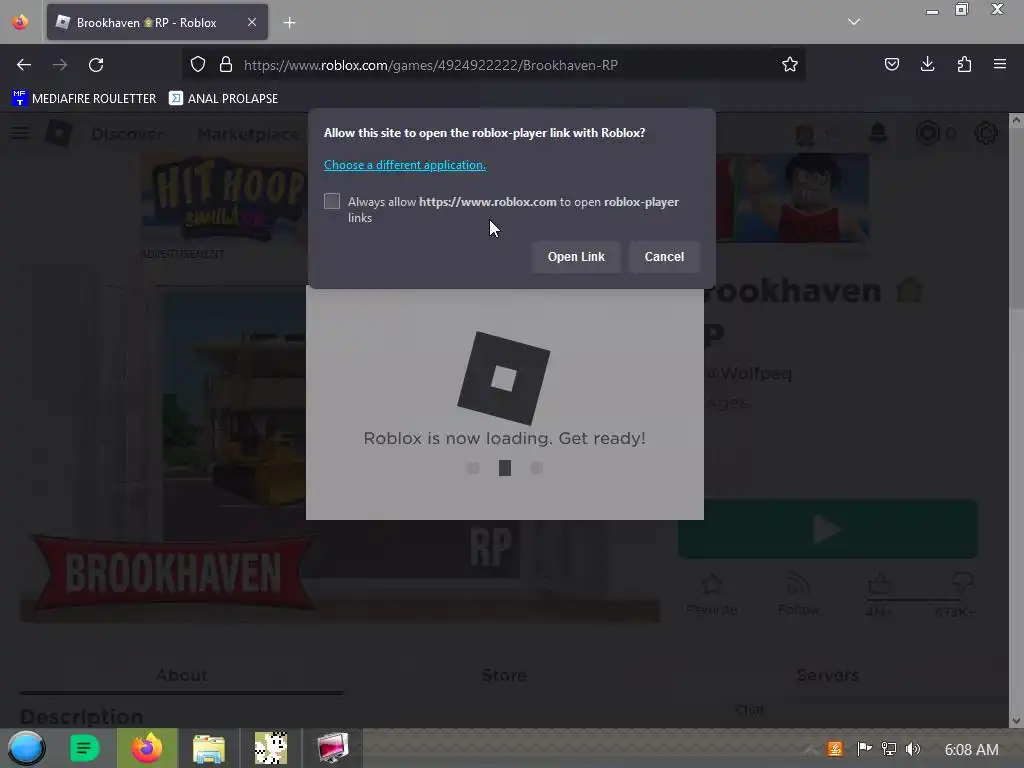Tick the Always allow roblox-player links checkbox
Screen dimensions: 1024x768
[332, 201]
